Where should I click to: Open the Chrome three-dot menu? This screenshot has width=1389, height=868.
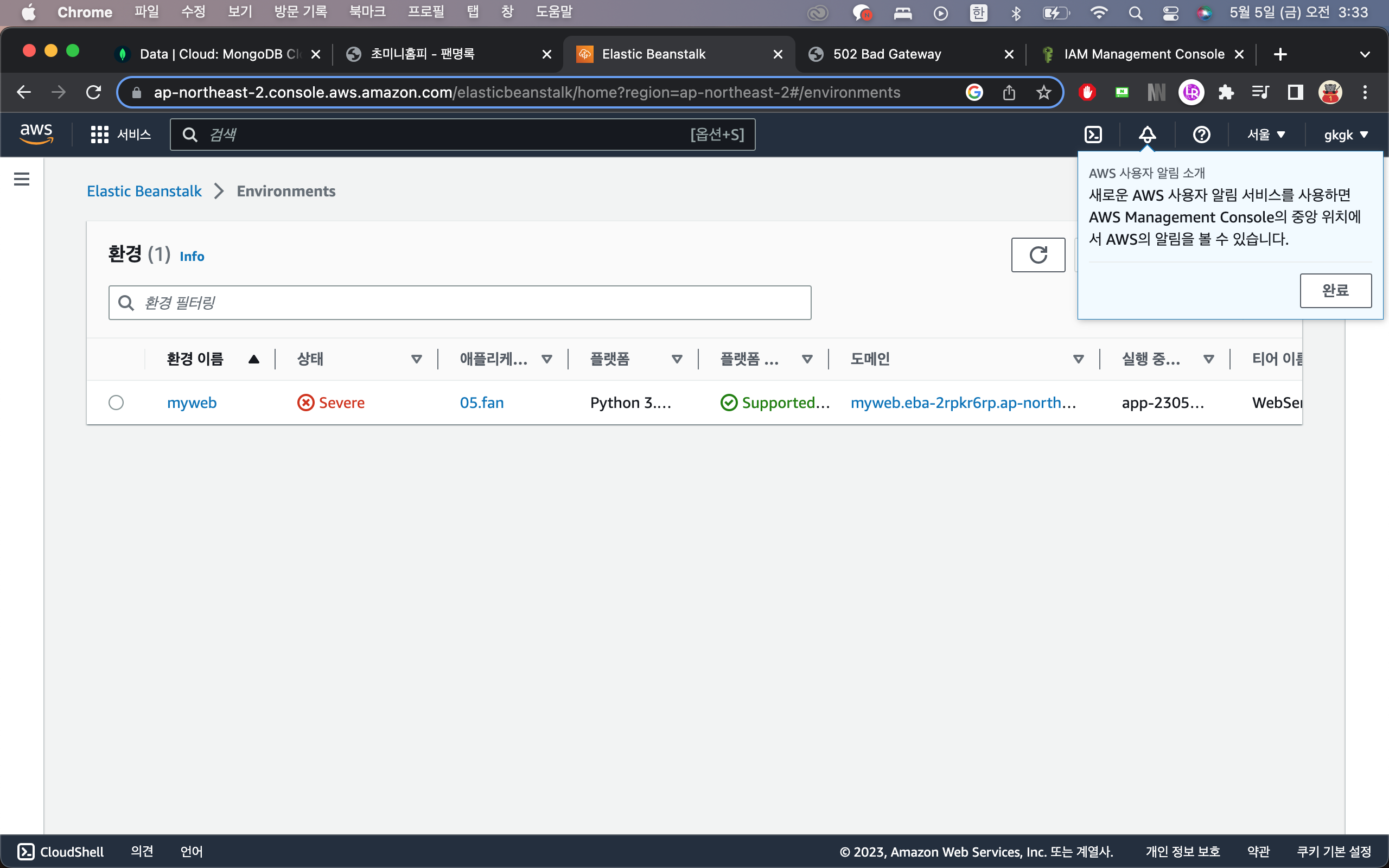click(x=1365, y=92)
